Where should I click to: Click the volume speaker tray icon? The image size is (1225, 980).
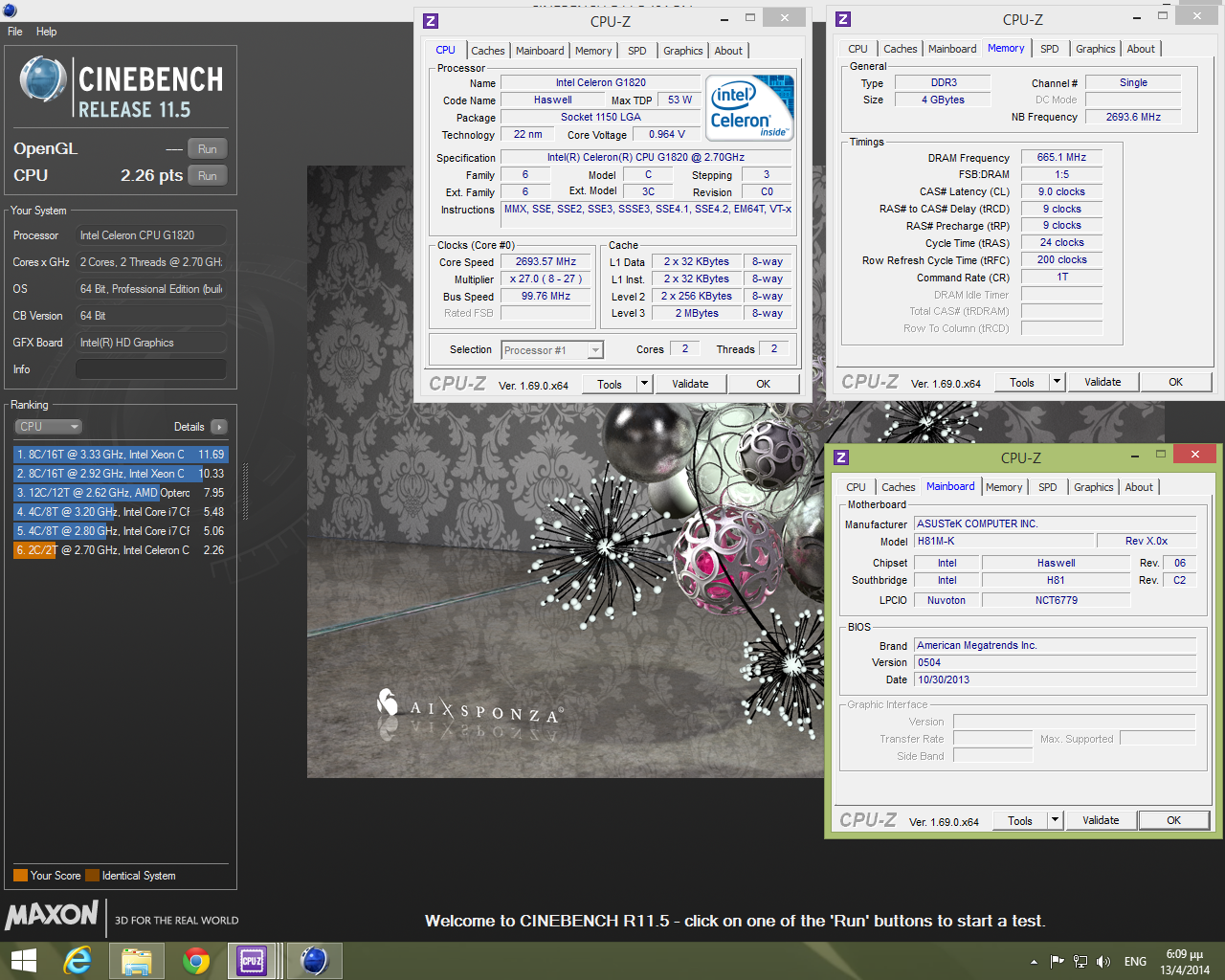1103,961
